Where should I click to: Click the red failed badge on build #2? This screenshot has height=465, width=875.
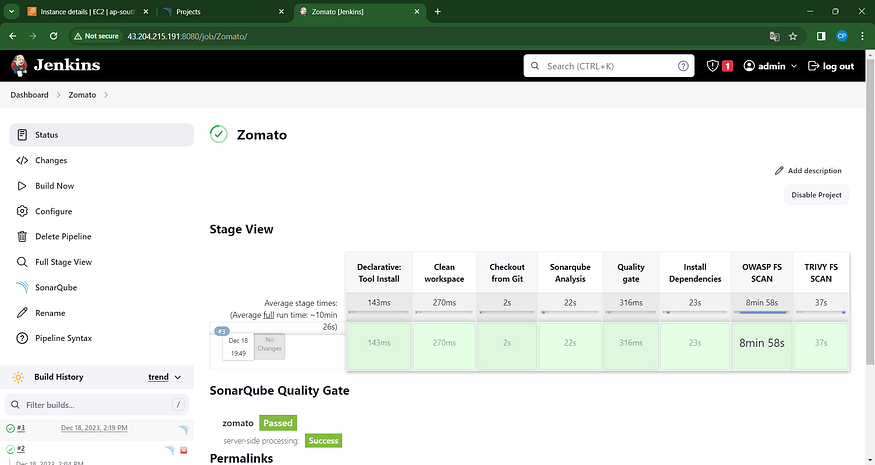click(x=184, y=450)
